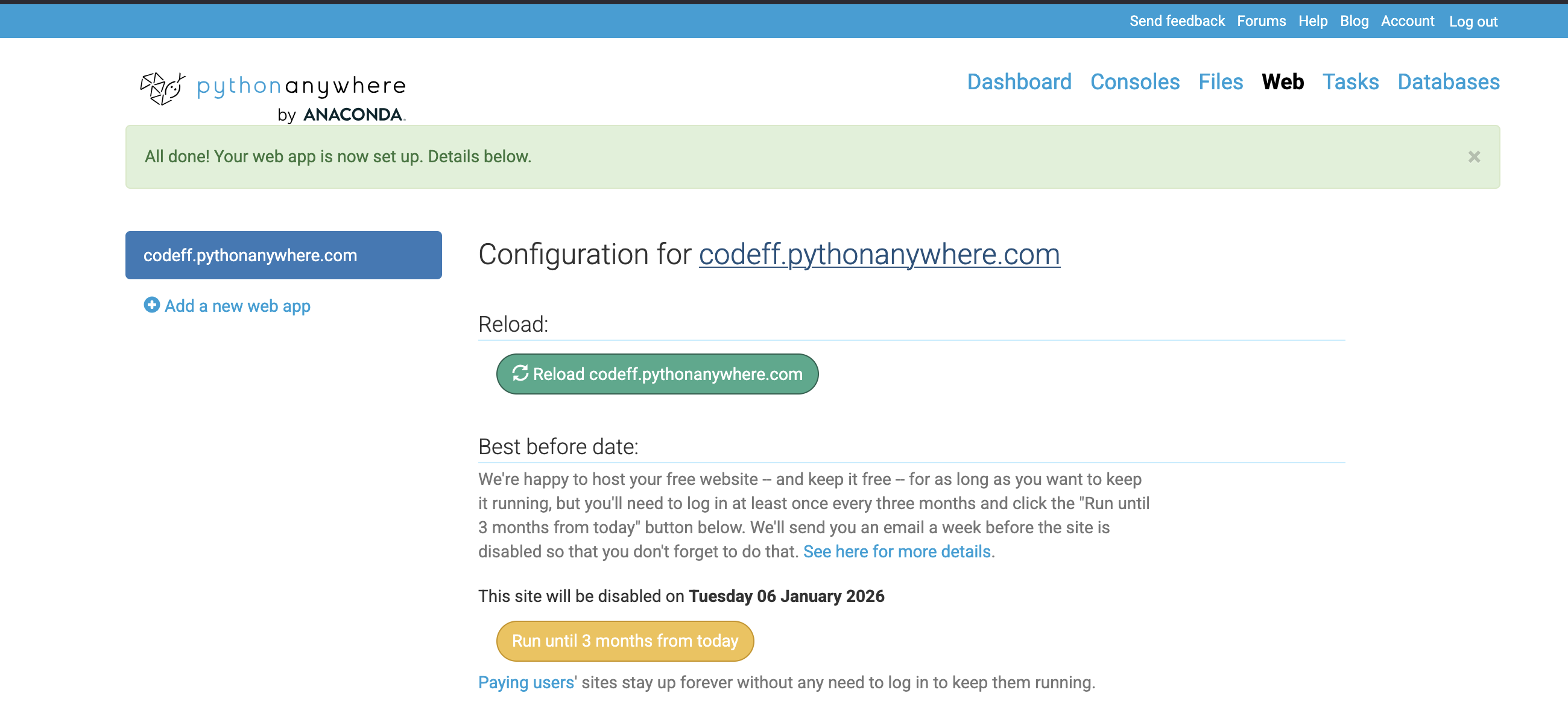Click Send feedback in top bar
Viewport: 1568px width, 713px height.
[x=1177, y=21]
